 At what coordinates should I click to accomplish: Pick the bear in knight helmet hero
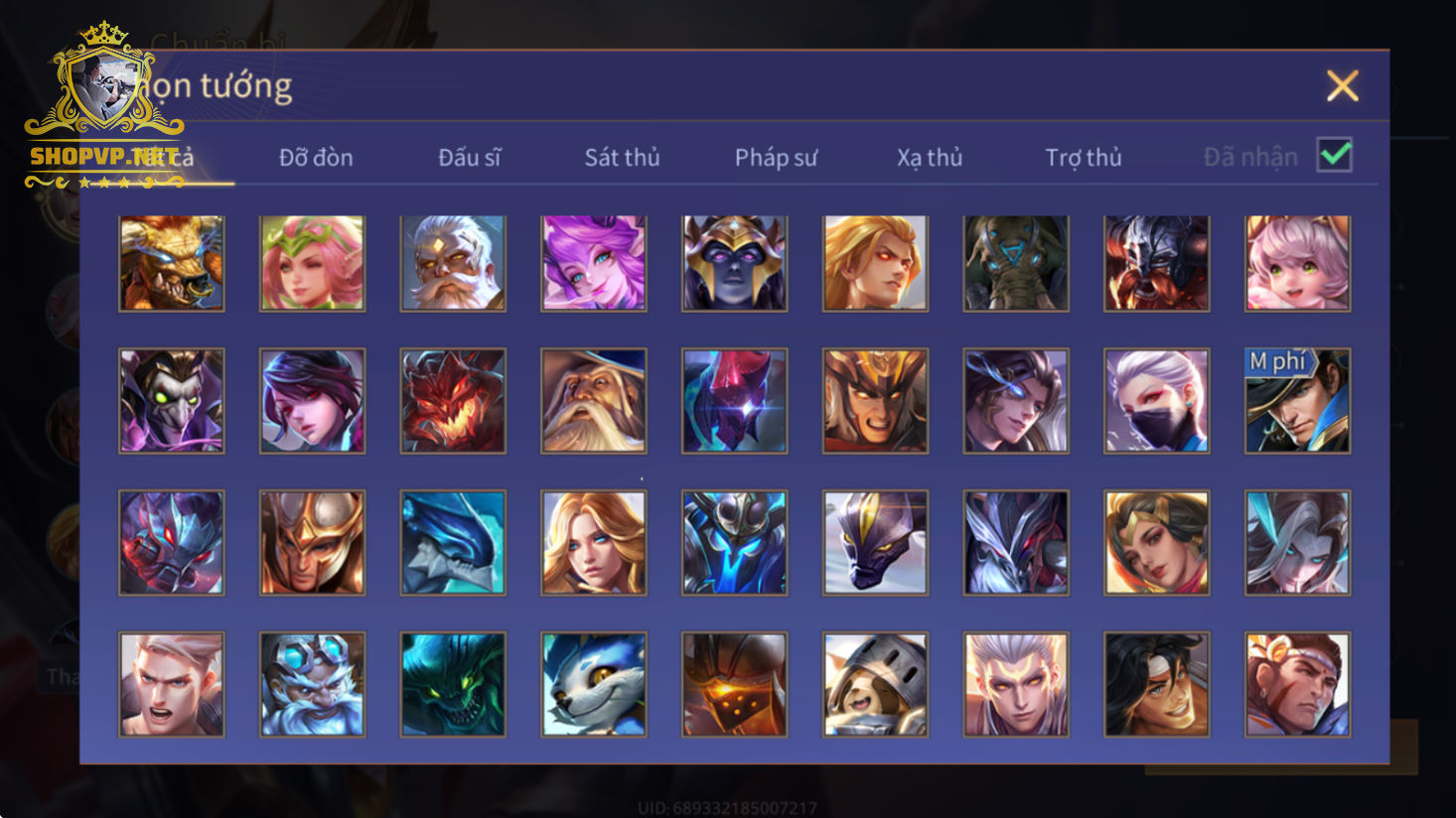(x=875, y=685)
